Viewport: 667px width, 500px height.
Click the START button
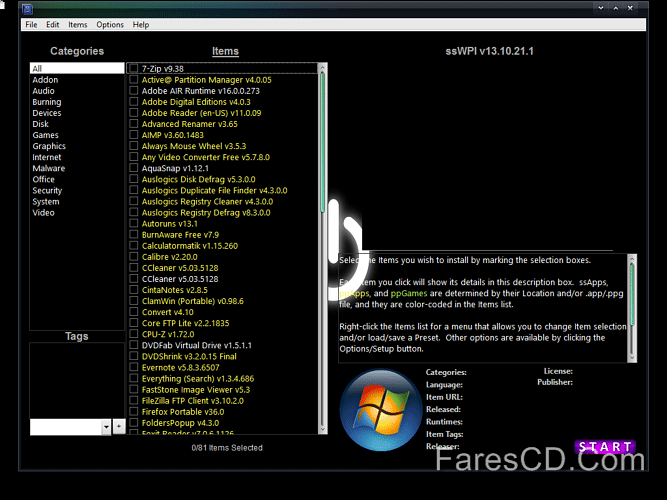point(605,447)
